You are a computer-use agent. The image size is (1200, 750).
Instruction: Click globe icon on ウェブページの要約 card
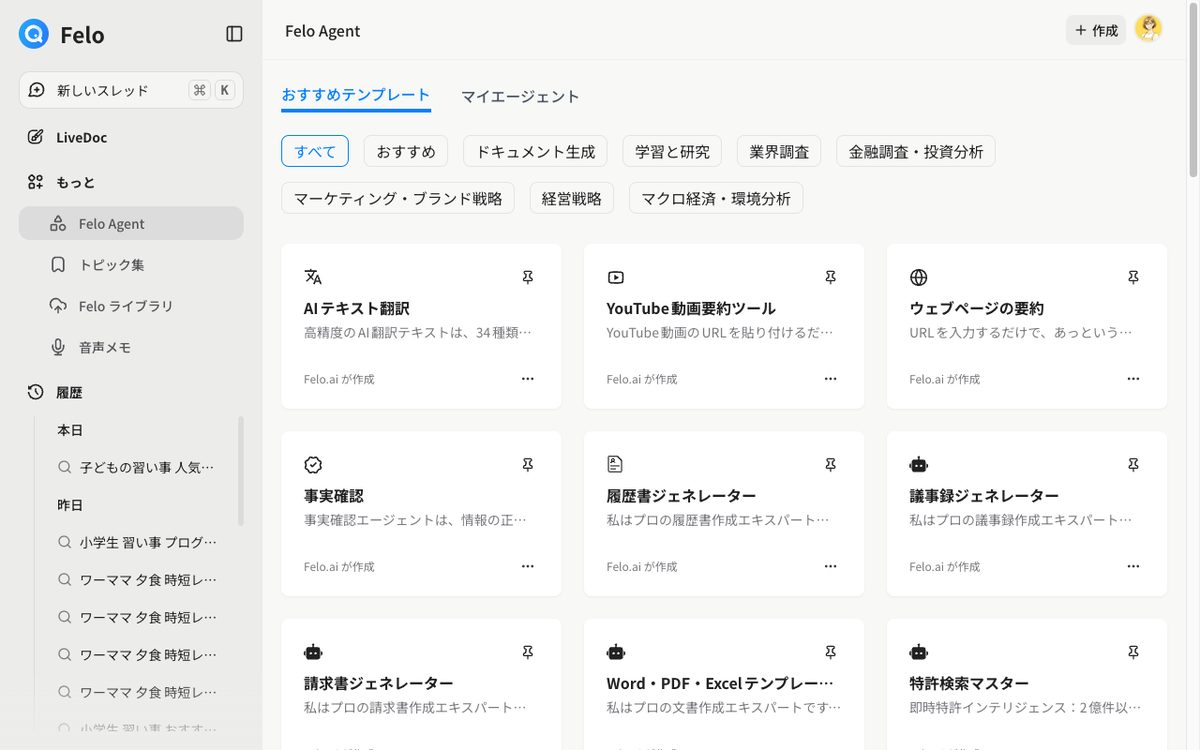coord(919,277)
